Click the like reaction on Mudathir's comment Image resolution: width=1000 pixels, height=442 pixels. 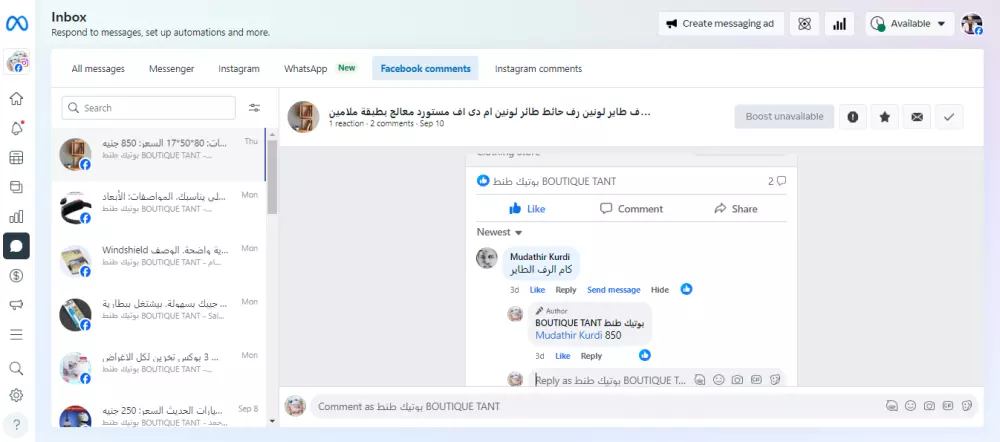(x=686, y=289)
